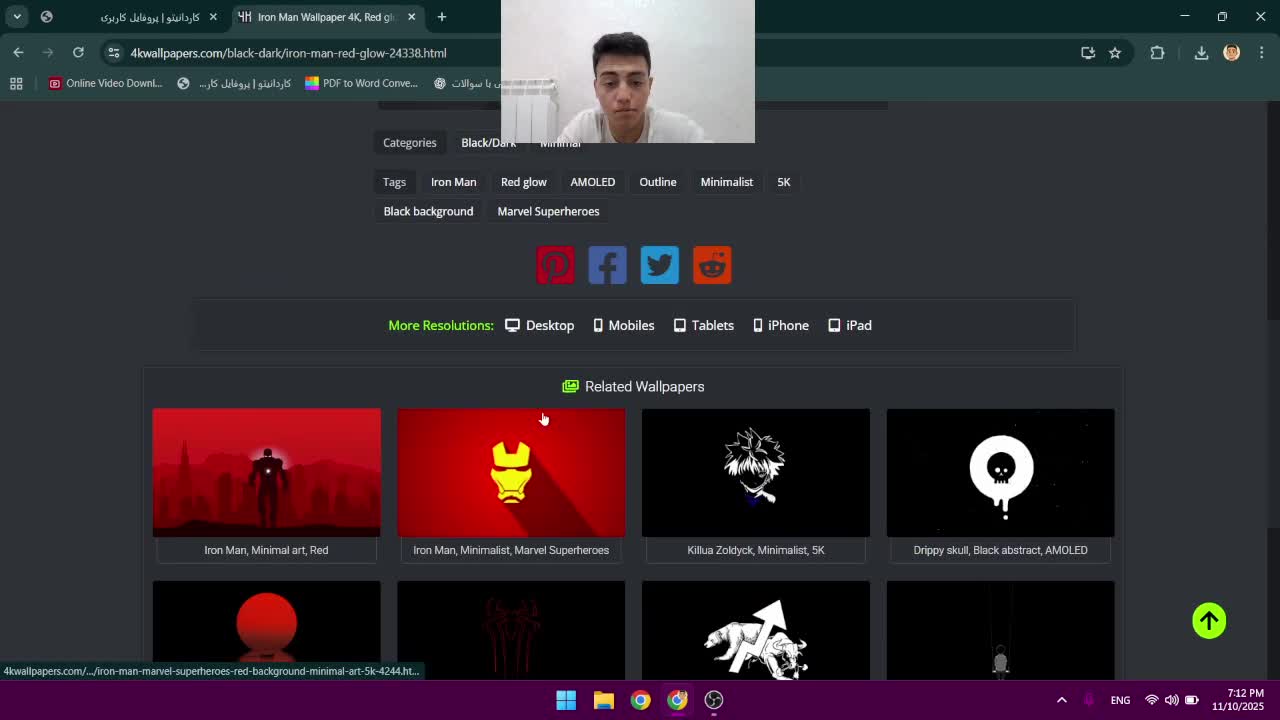Share the wallpaper on Twitter
The width and height of the screenshot is (1280, 720).
tap(659, 264)
